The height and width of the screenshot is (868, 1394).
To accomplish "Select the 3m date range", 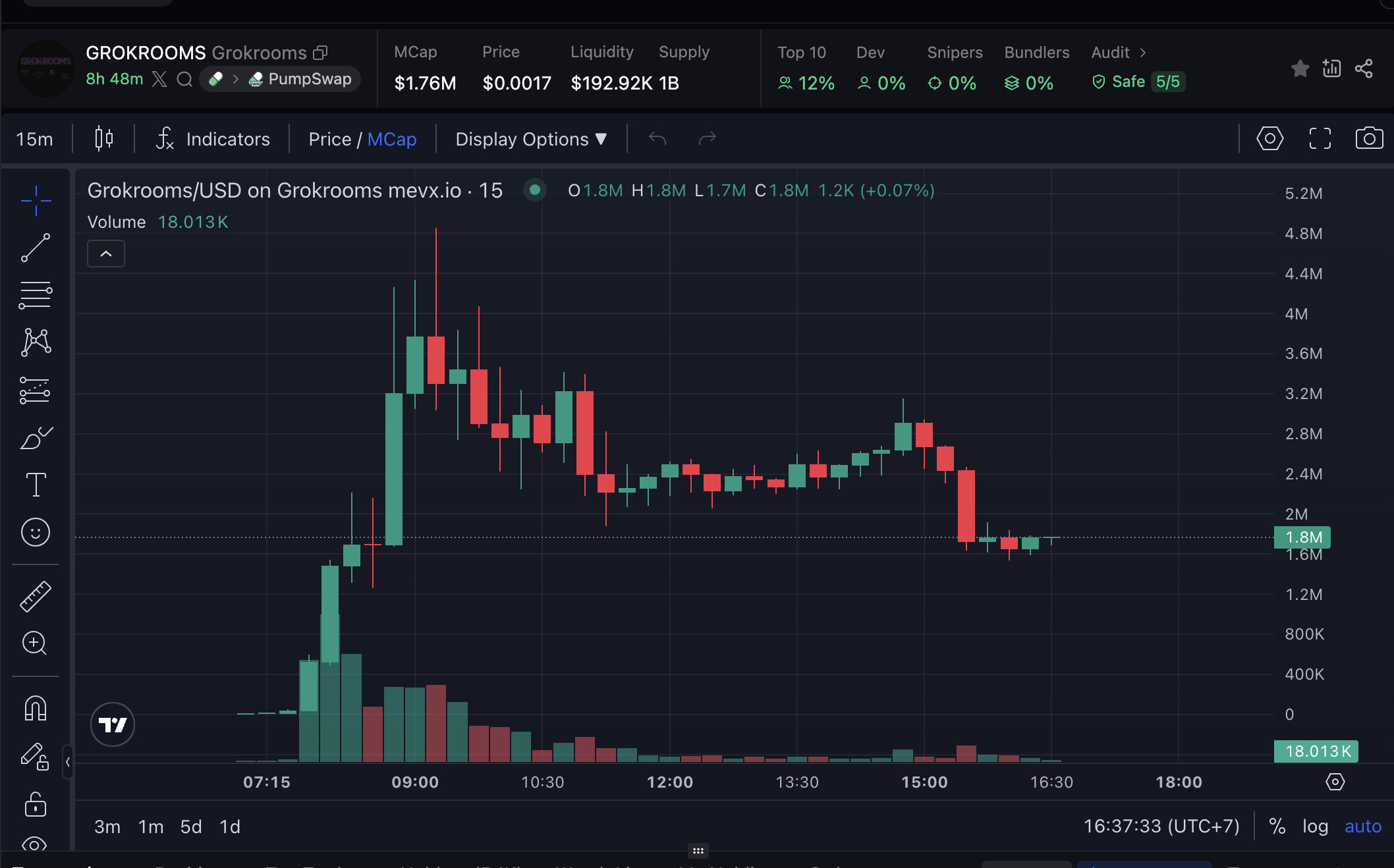I will tap(107, 827).
